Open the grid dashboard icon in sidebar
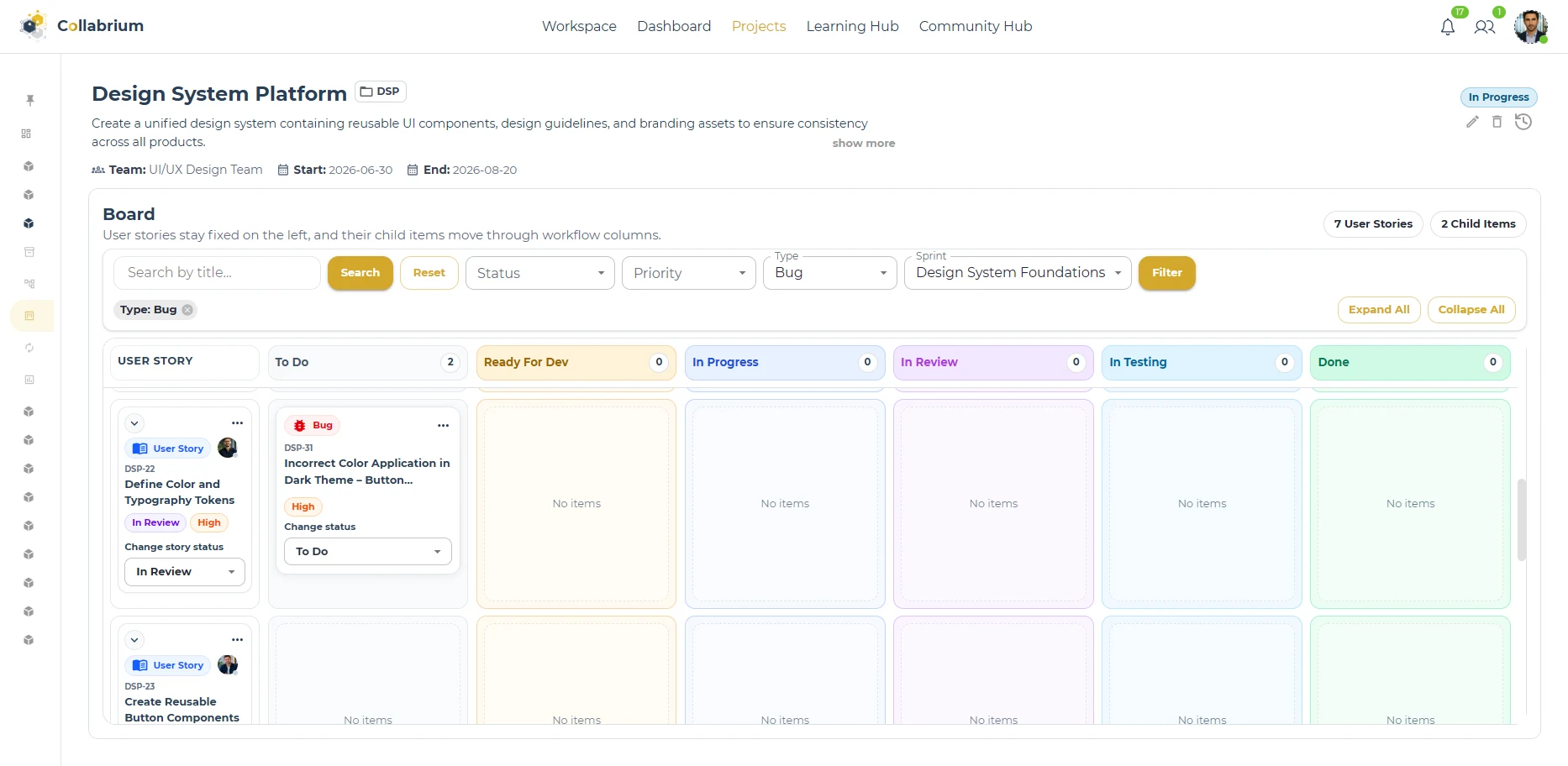The width and height of the screenshot is (1568, 766). tap(27, 134)
